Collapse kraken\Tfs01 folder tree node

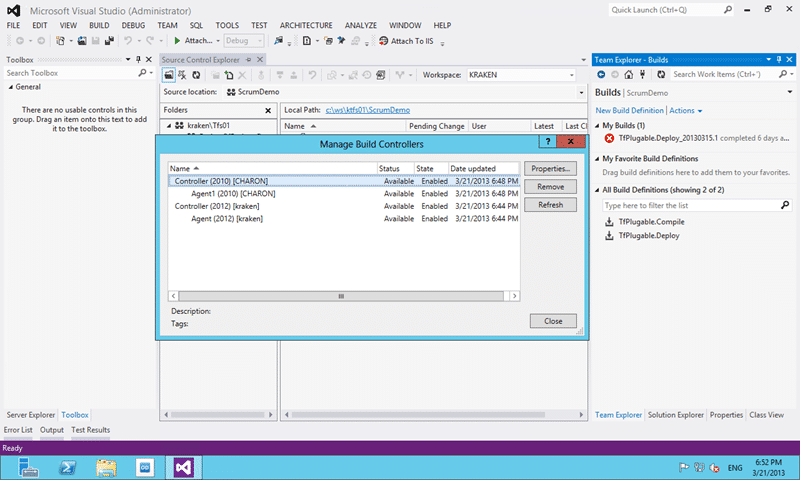(169, 125)
